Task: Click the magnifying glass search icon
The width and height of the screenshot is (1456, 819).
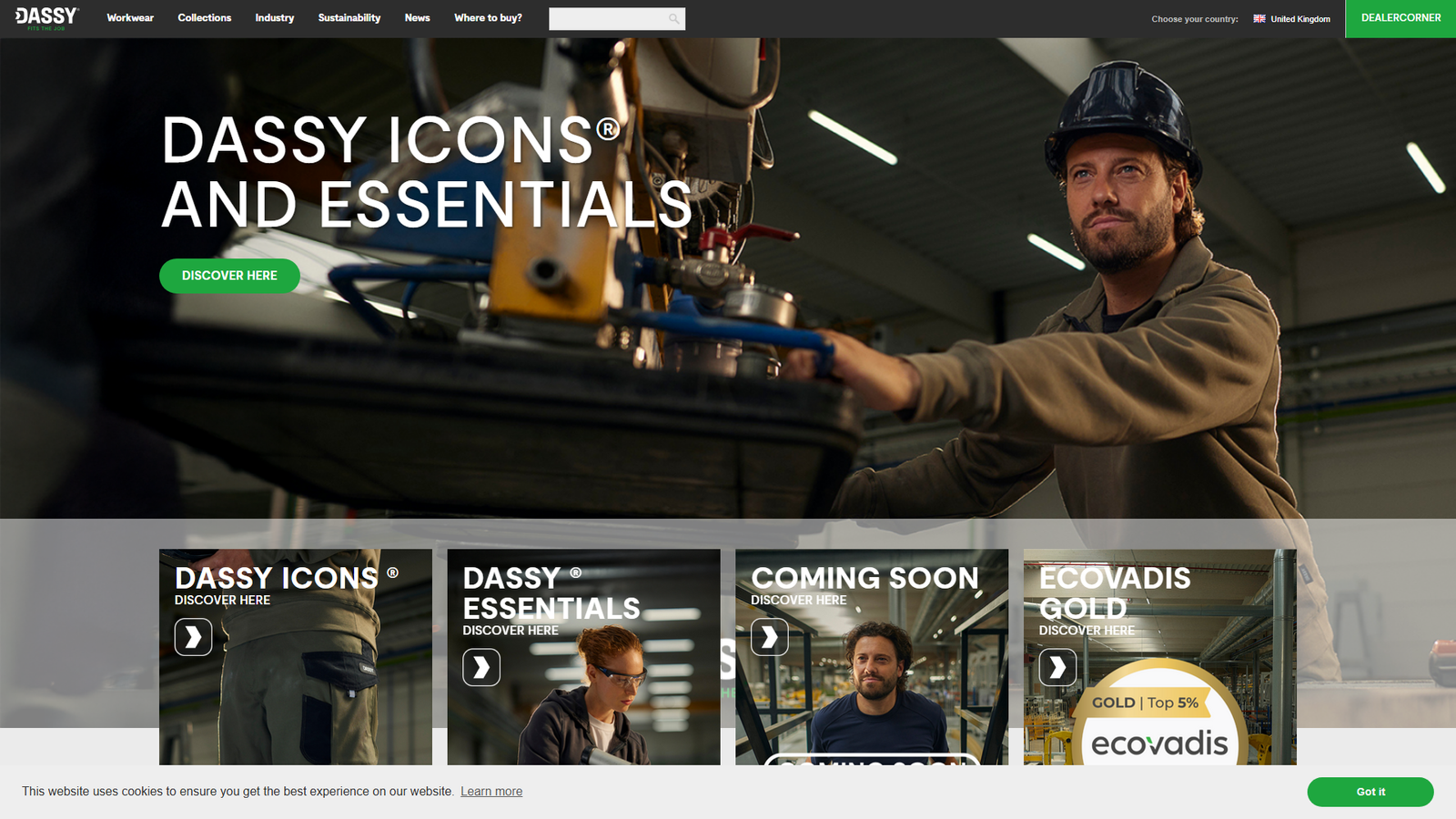Action: pyautogui.click(x=673, y=18)
